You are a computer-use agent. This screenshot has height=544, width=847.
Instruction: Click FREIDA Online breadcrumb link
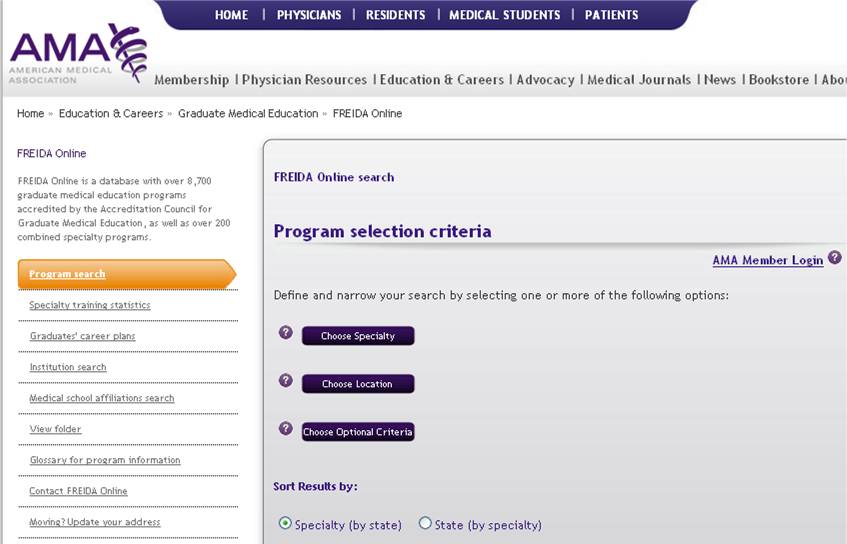point(367,113)
